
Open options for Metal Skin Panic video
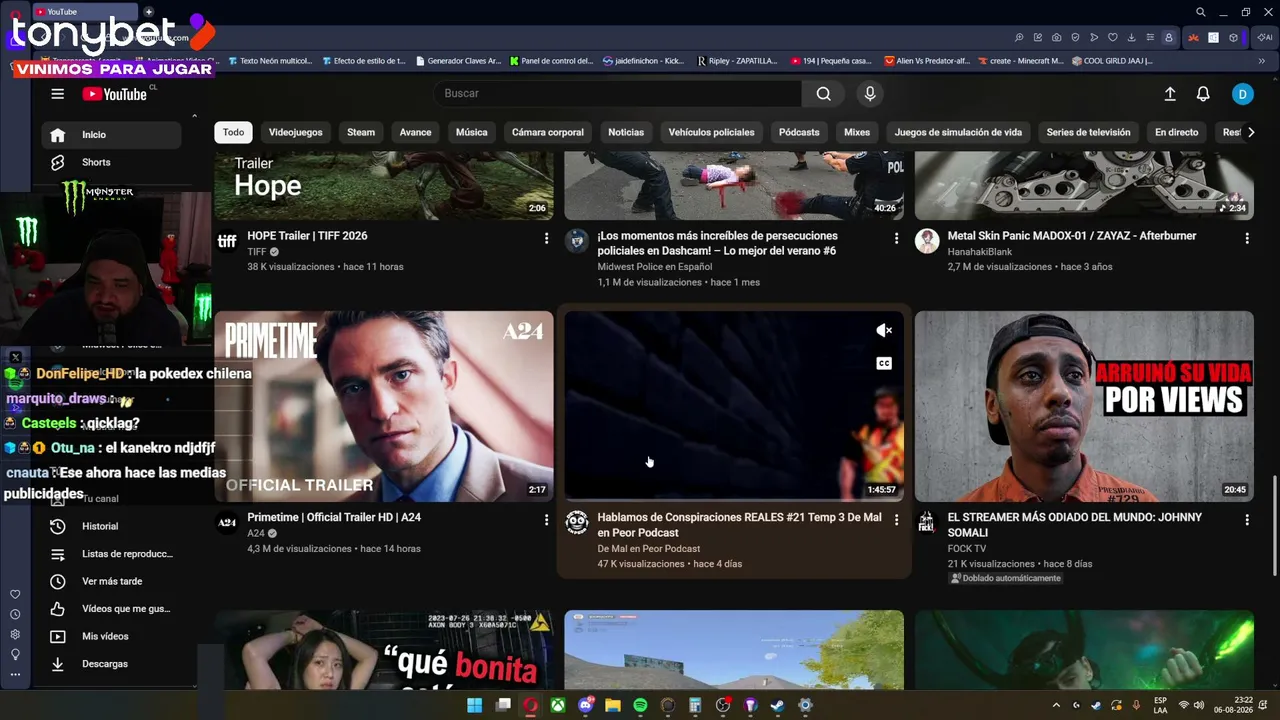click(x=1246, y=238)
